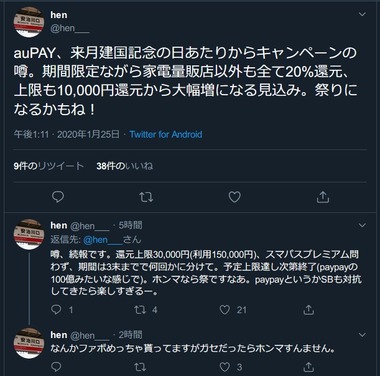Expand options chevron on the 5時間 tweet
The image size is (380, 376).
pos(362,225)
